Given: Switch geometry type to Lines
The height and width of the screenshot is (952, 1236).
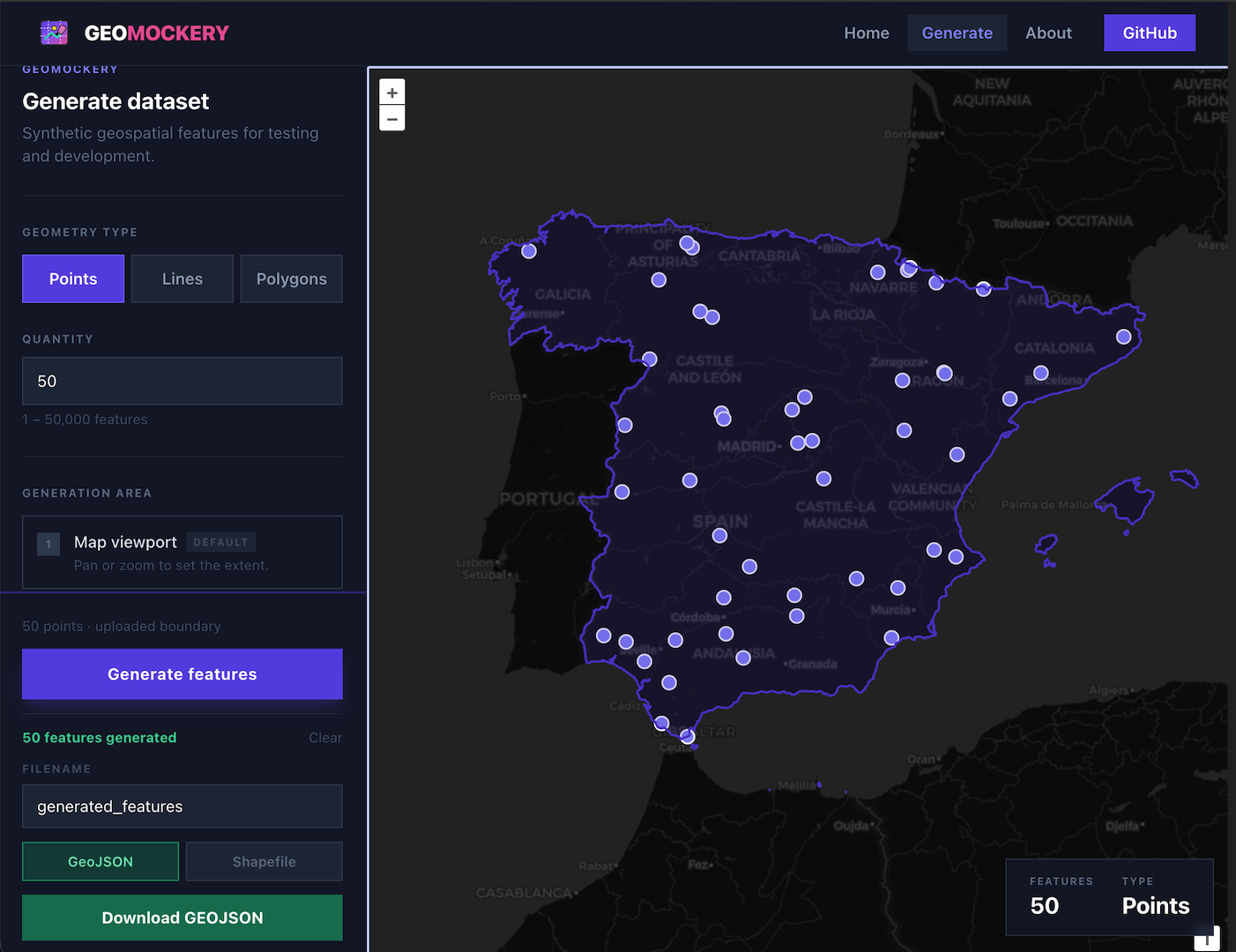Looking at the screenshot, I should click(x=182, y=279).
